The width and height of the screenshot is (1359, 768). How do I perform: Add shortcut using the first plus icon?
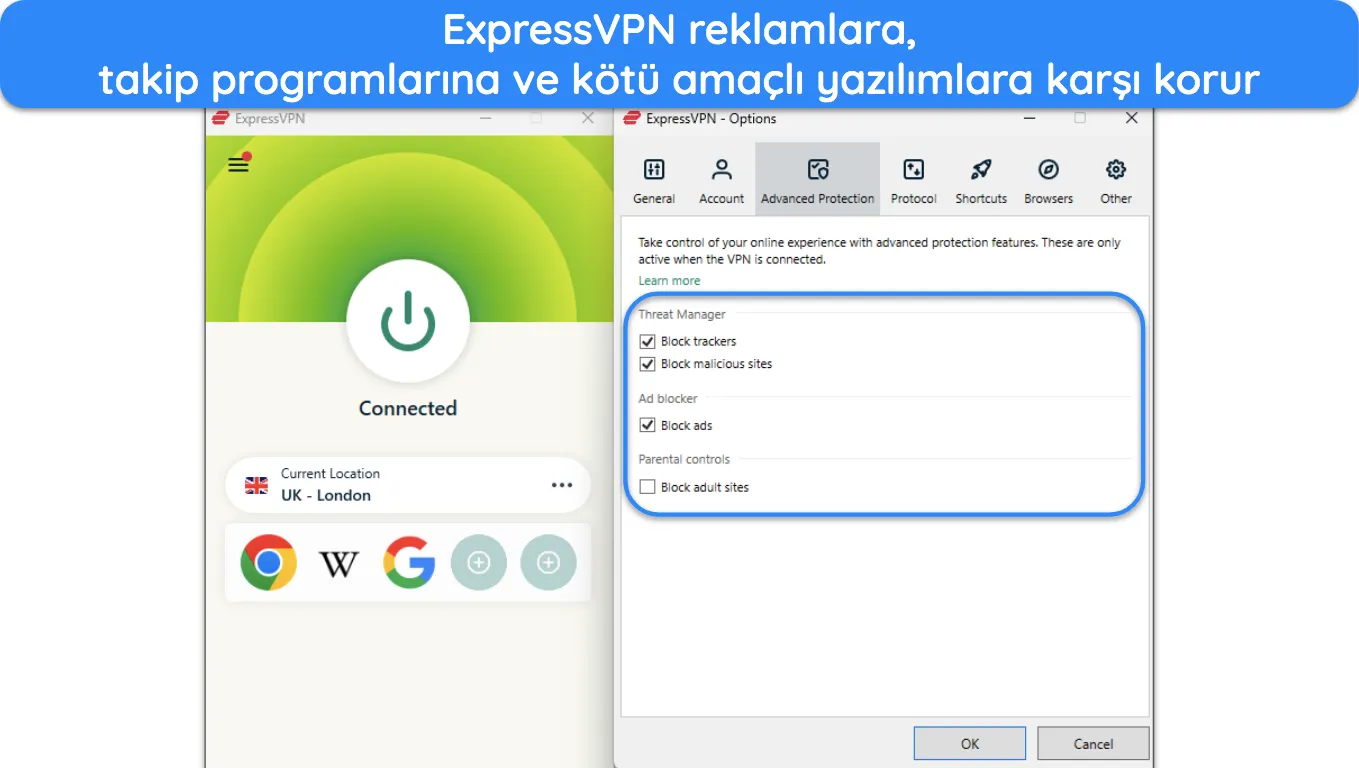[479, 562]
